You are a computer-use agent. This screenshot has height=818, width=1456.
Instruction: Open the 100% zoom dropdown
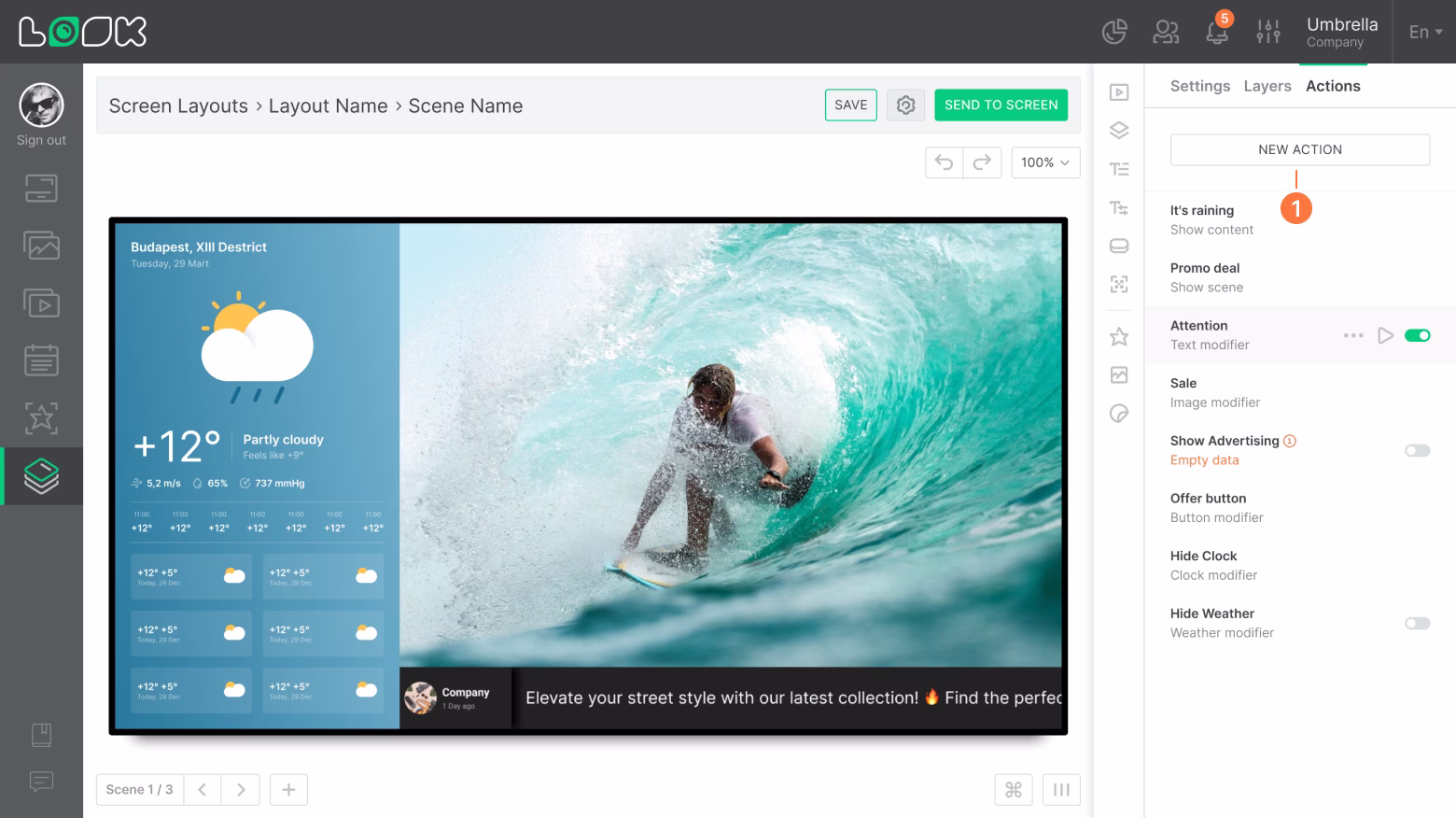pyautogui.click(x=1045, y=162)
